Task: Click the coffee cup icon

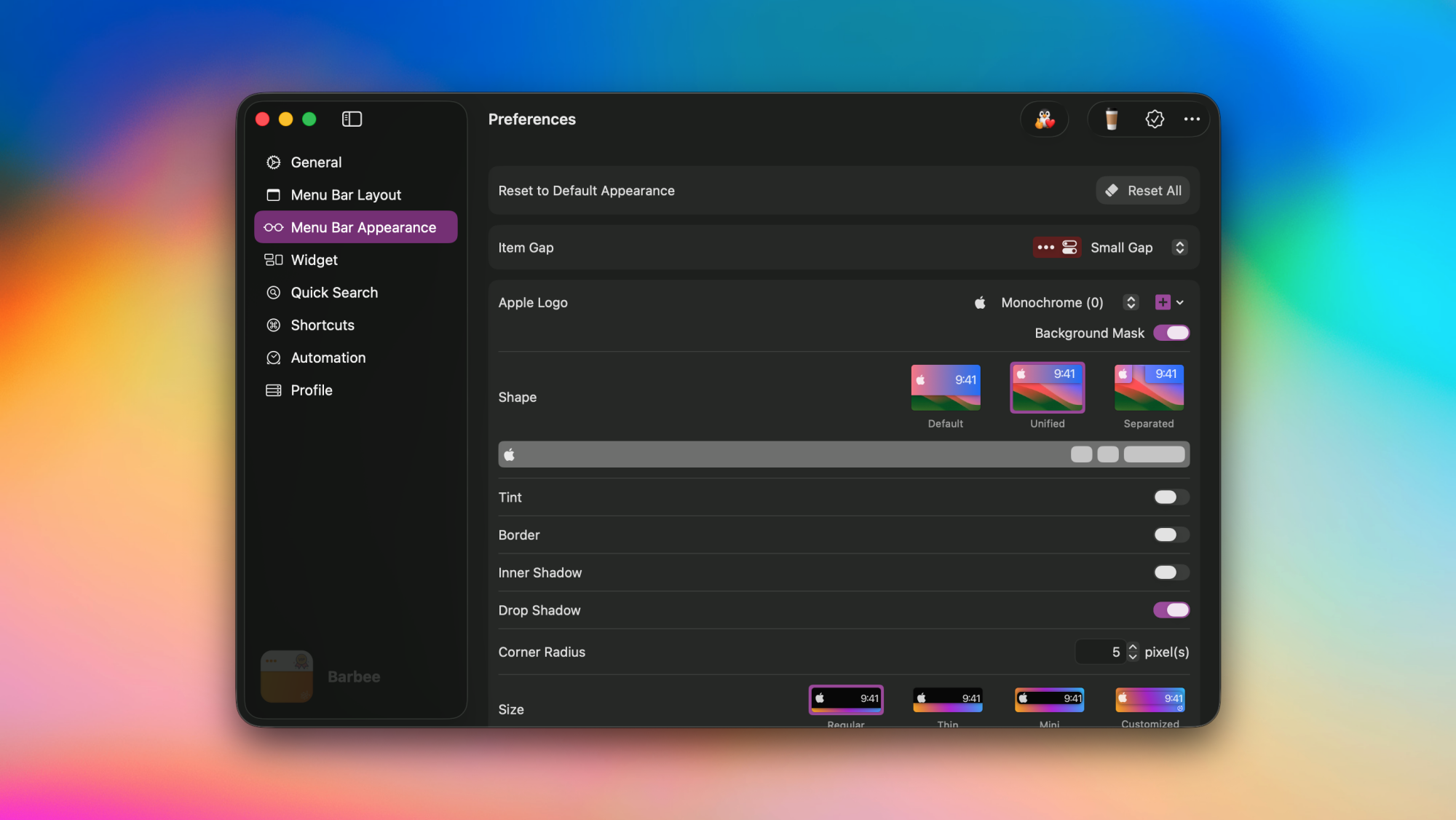Action: click(x=1111, y=119)
